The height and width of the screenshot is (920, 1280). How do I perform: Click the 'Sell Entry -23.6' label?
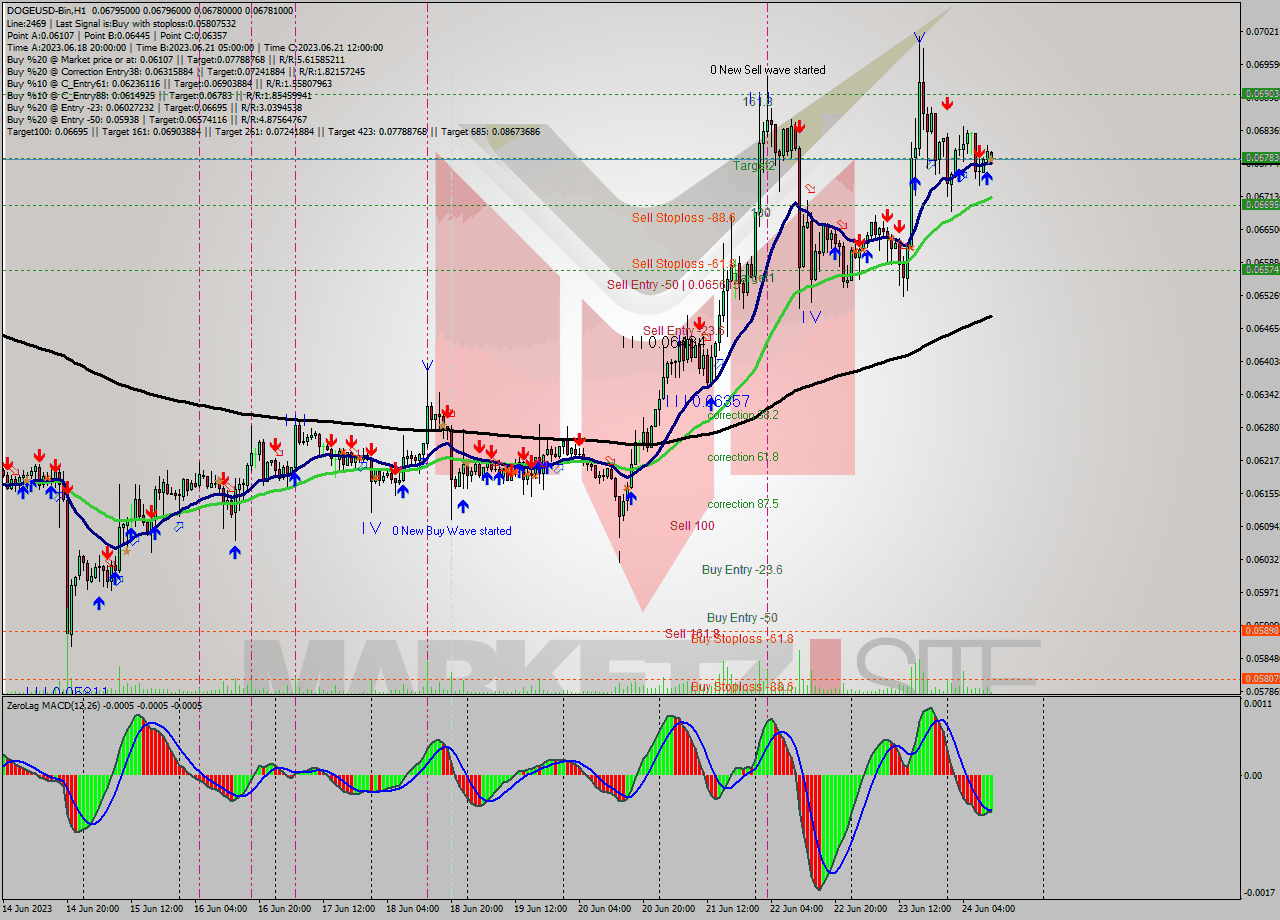(x=683, y=330)
